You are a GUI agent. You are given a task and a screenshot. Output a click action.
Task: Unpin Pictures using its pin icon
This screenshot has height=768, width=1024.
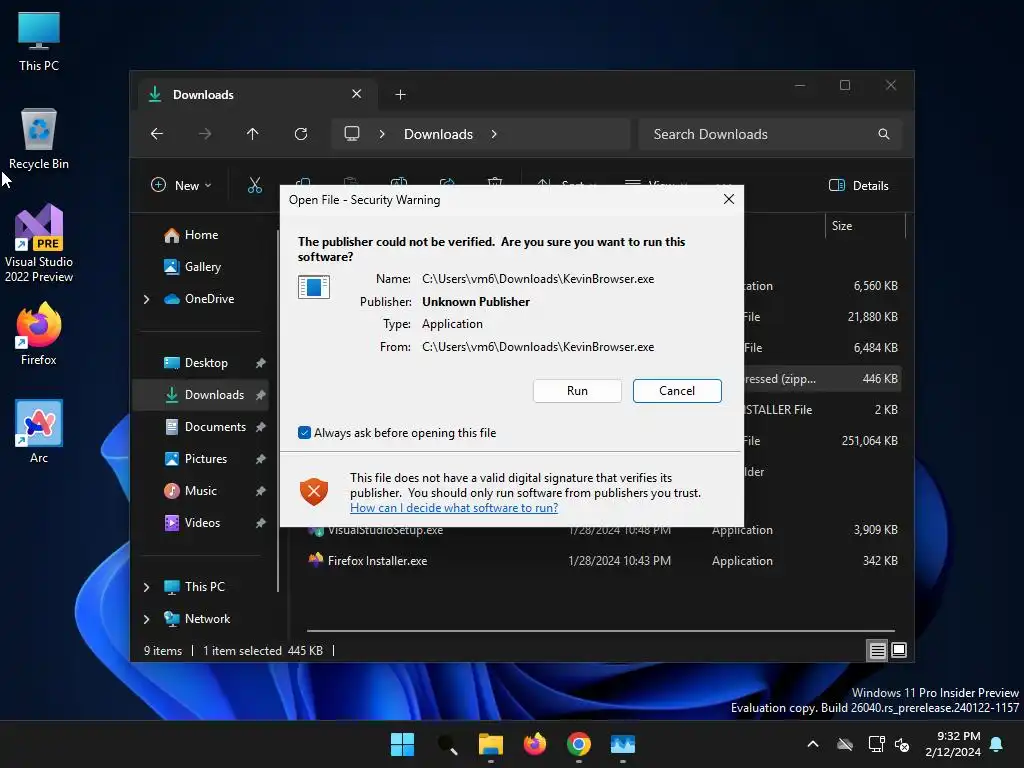[x=261, y=459]
